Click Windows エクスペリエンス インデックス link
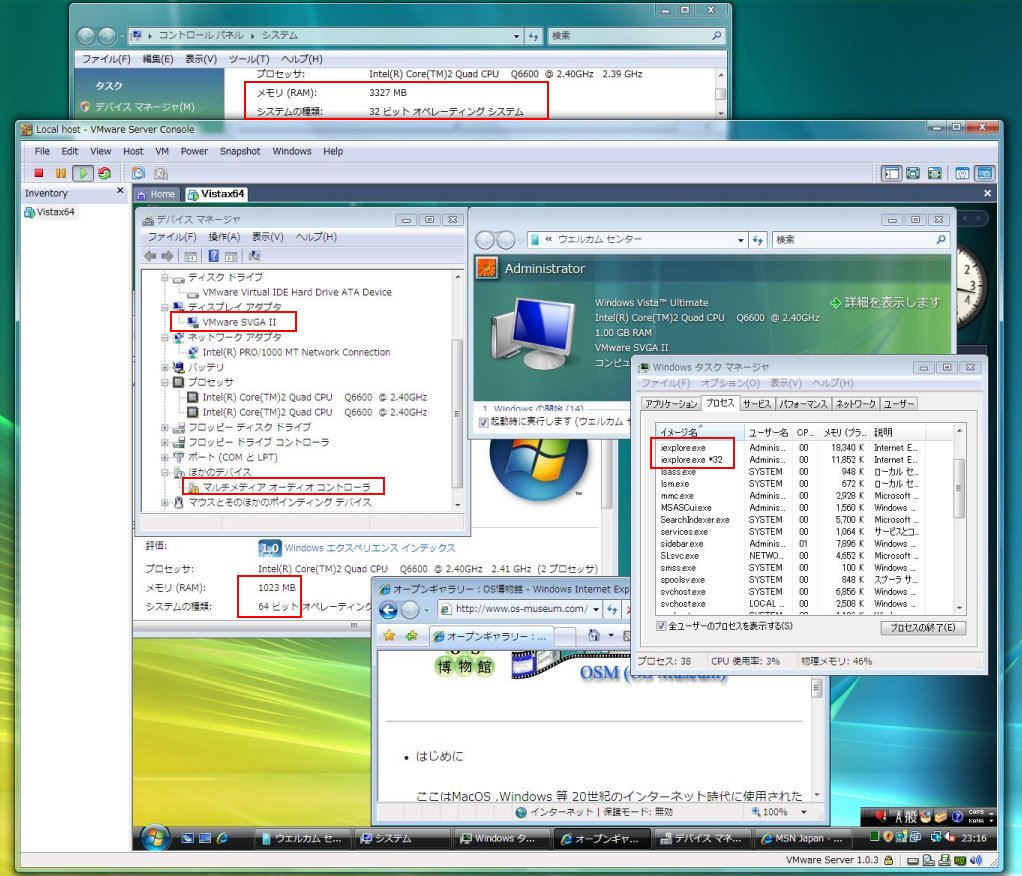This screenshot has width=1022, height=876. coord(370,548)
